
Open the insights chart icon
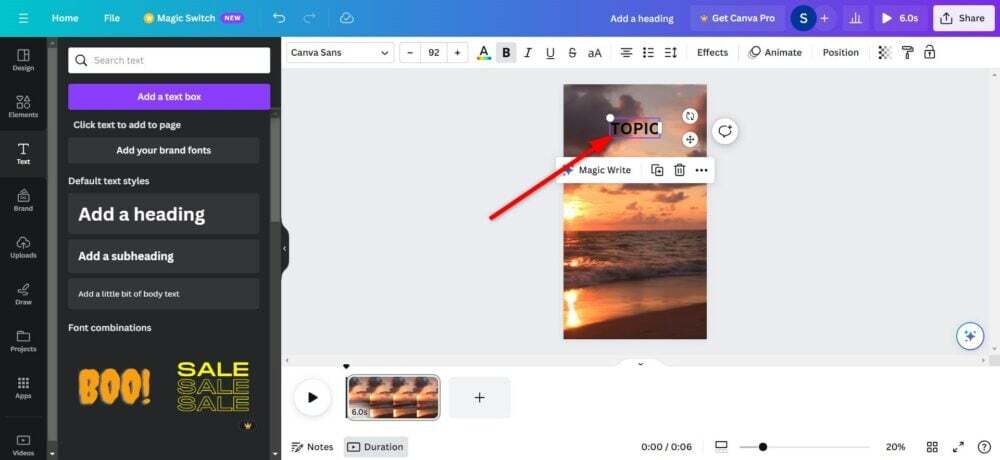[x=857, y=19]
